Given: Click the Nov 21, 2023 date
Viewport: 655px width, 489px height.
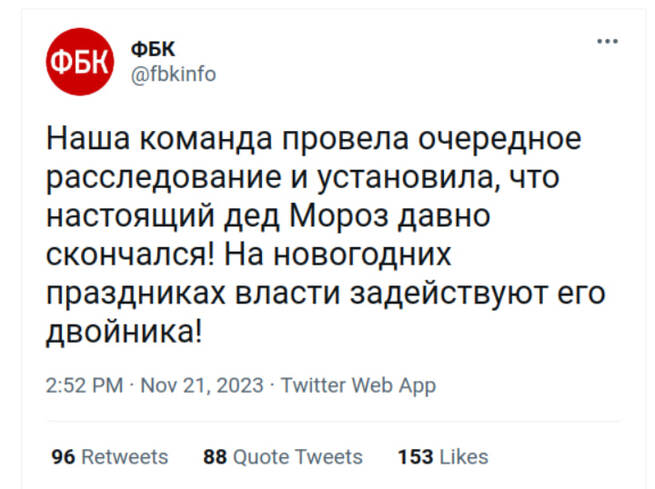Looking at the screenshot, I should pos(202,385).
